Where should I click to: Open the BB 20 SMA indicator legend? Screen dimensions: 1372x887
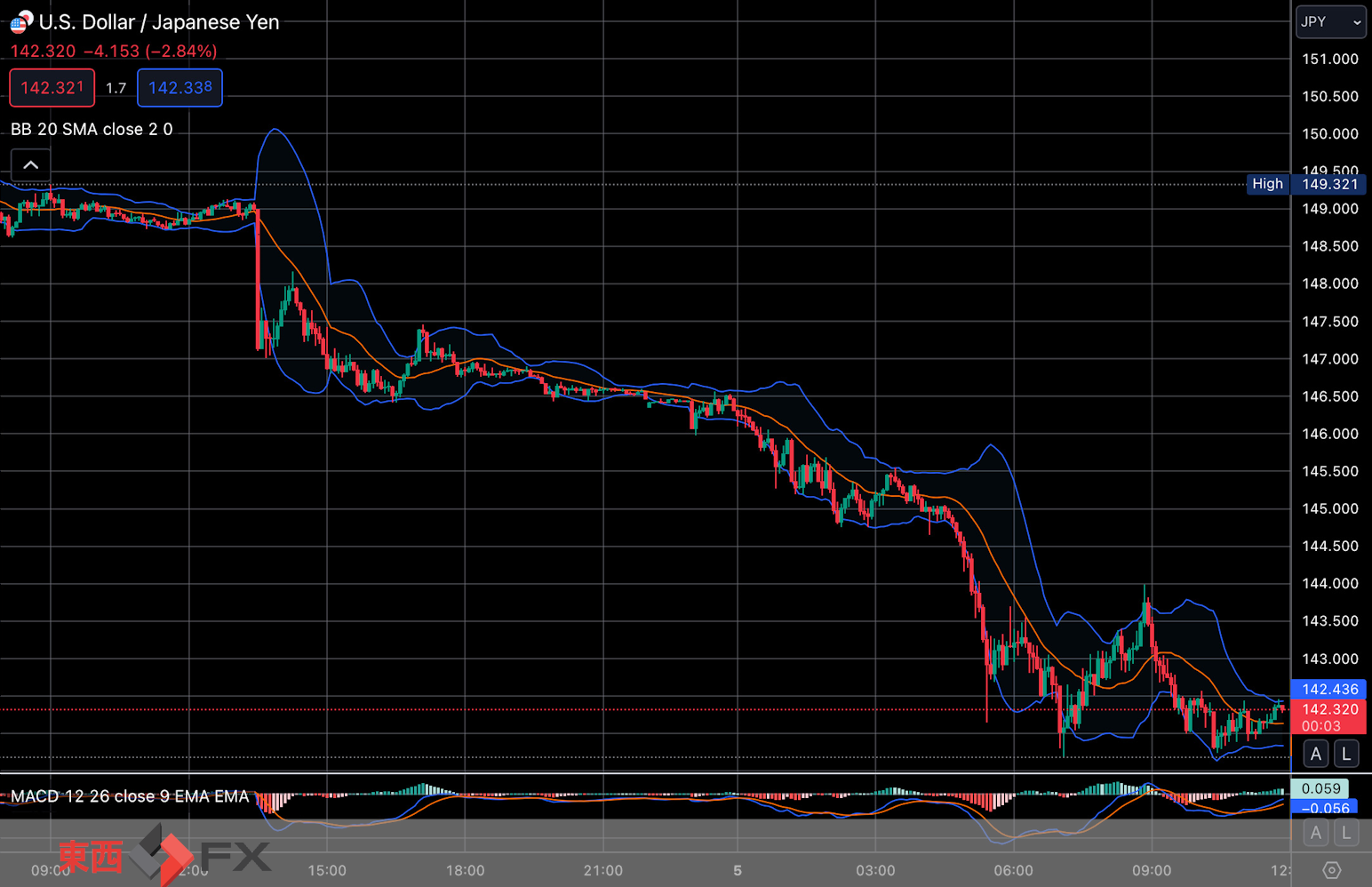(x=92, y=129)
